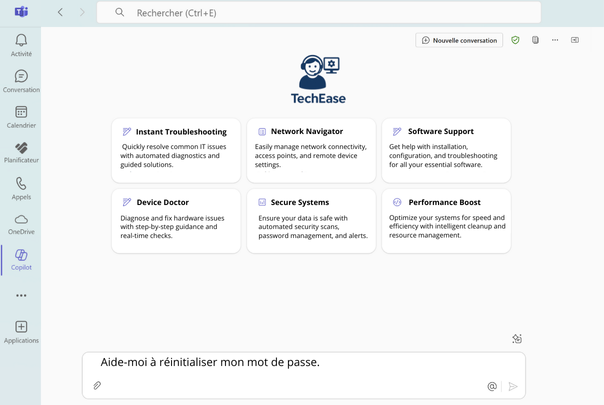Click the Network Navigator card icon
The height and width of the screenshot is (405, 604).
coord(262,132)
